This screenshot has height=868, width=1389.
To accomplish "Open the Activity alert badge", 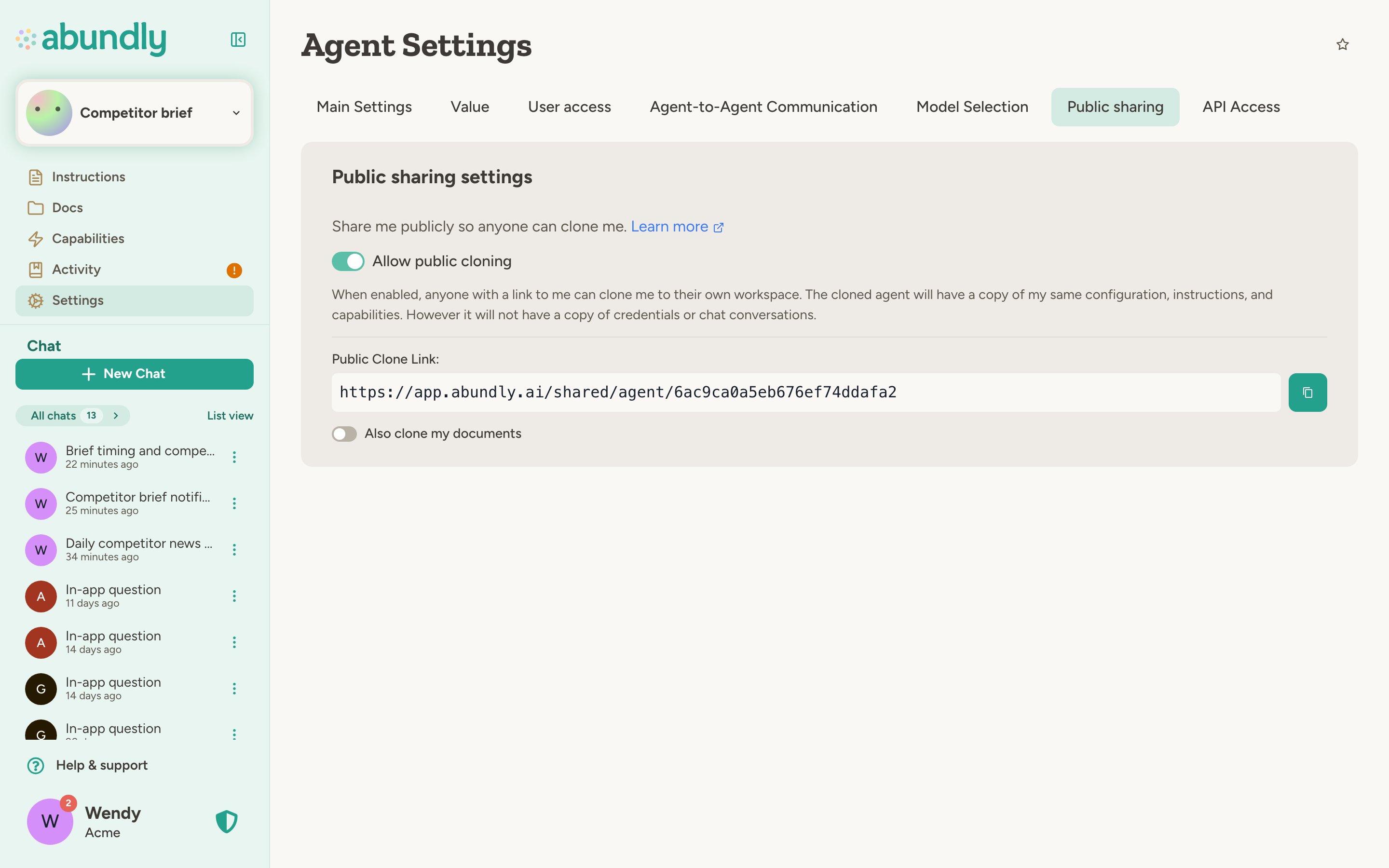I will click(x=234, y=271).
